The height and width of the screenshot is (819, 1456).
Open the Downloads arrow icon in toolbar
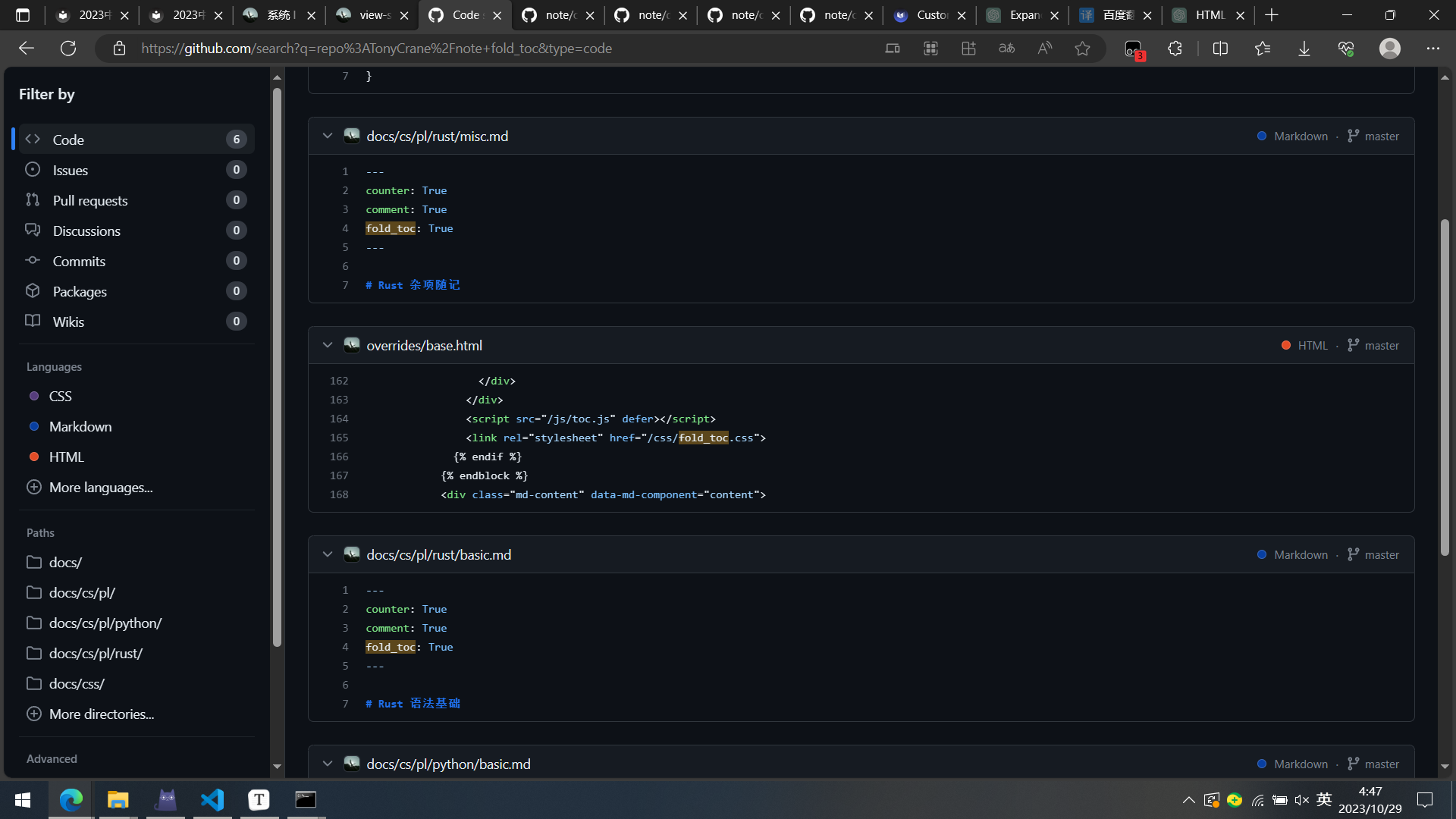[1304, 49]
